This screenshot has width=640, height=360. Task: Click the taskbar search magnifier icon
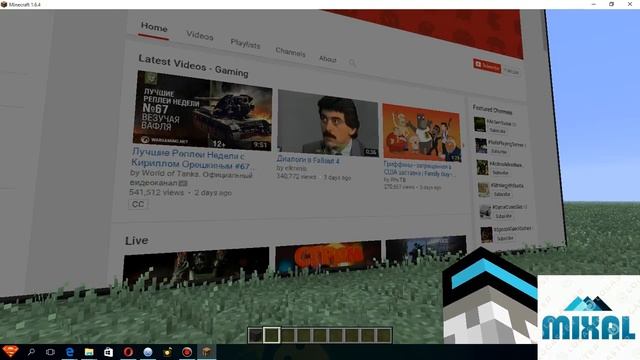point(31,351)
